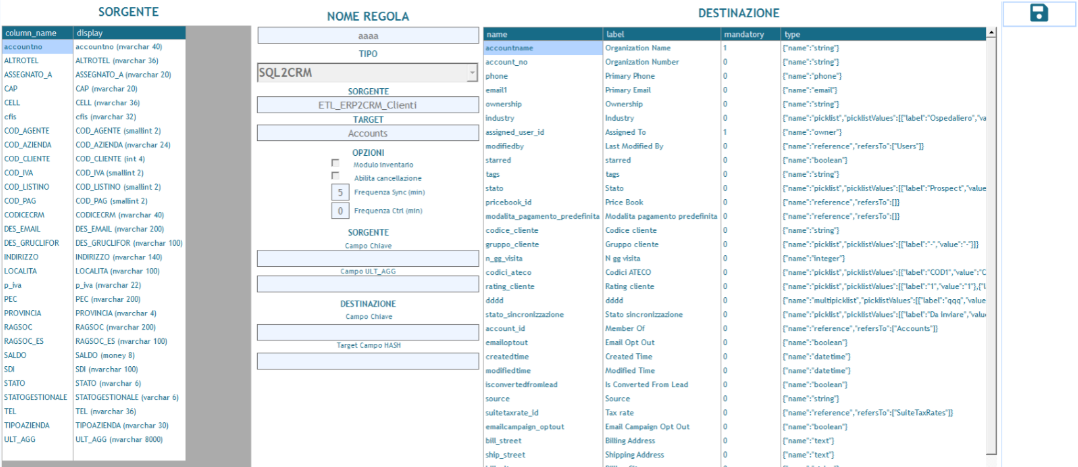Select rating_cliente in destination table
The image size is (1078, 467).
click(x=542, y=286)
